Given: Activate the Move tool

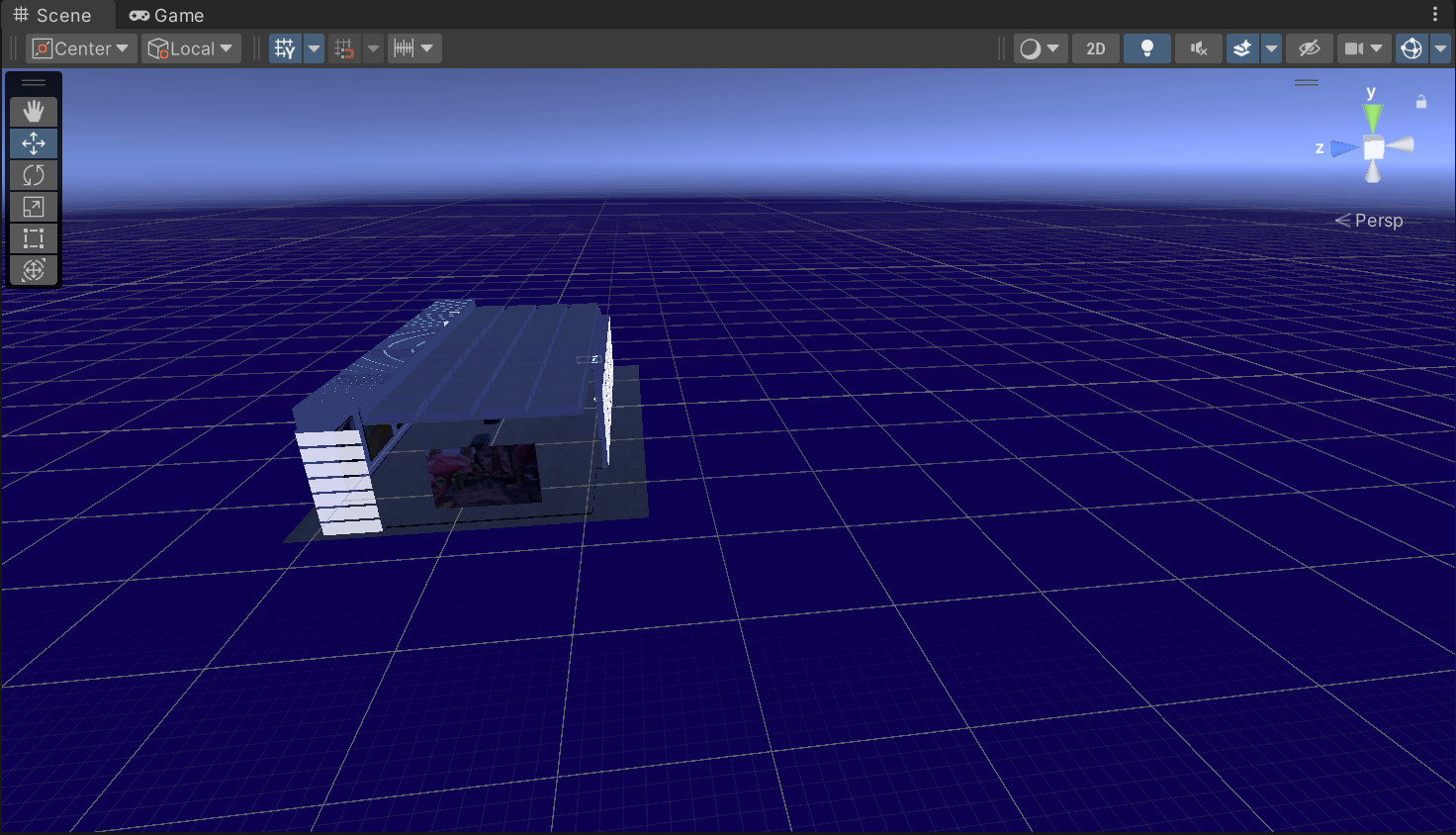Looking at the screenshot, I should (x=34, y=143).
